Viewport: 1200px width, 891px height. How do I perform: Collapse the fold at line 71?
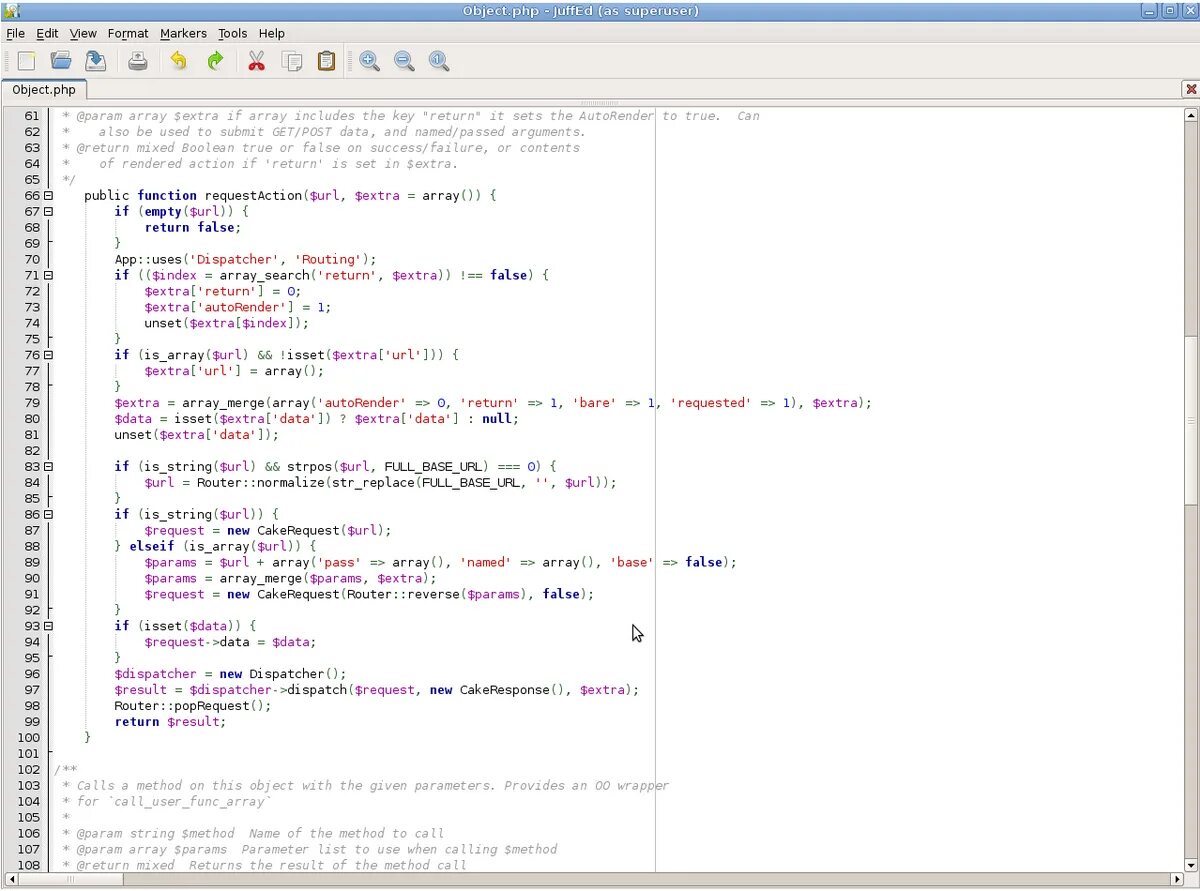[48, 275]
